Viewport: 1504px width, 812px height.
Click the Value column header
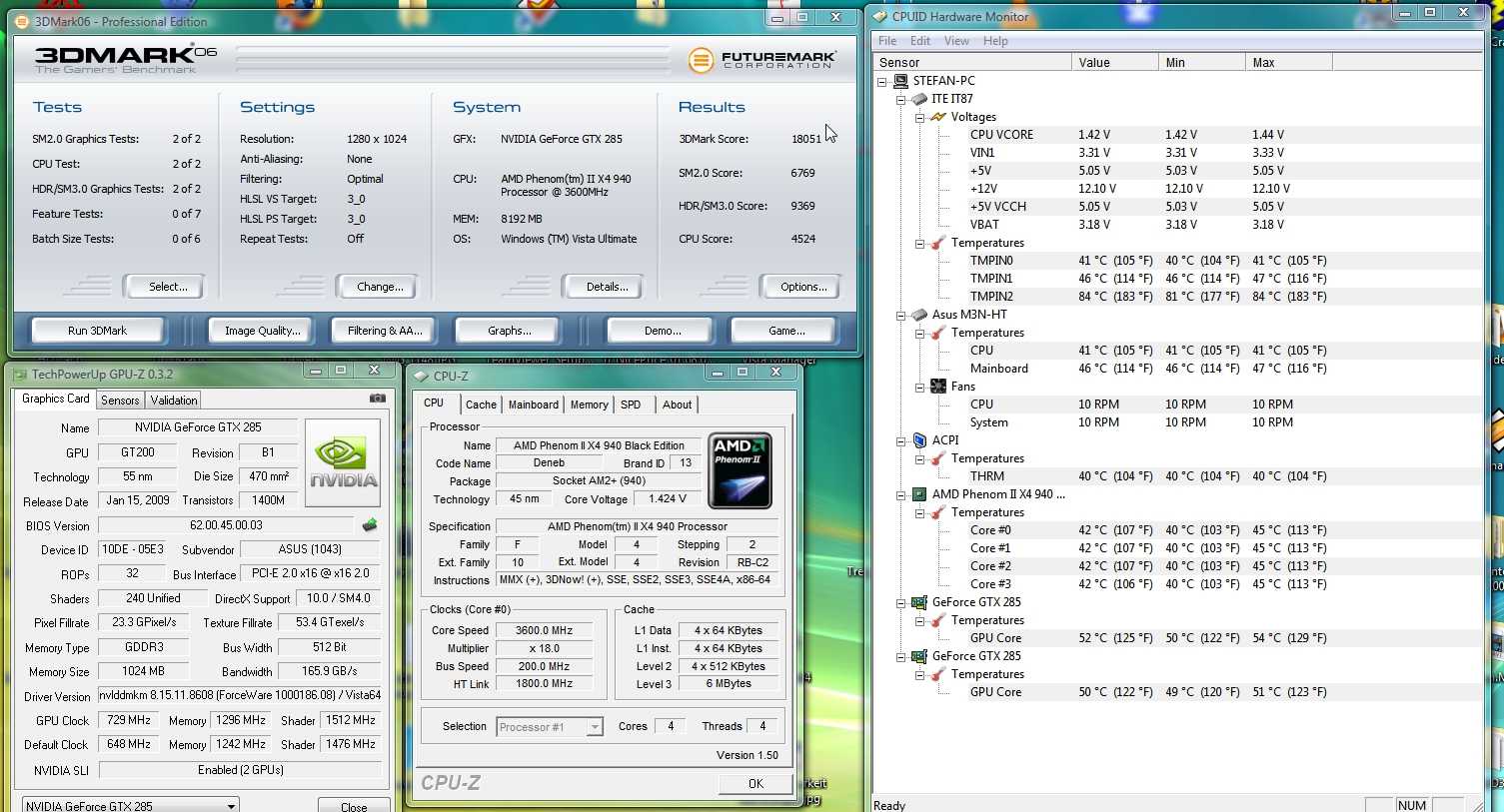(x=1115, y=62)
